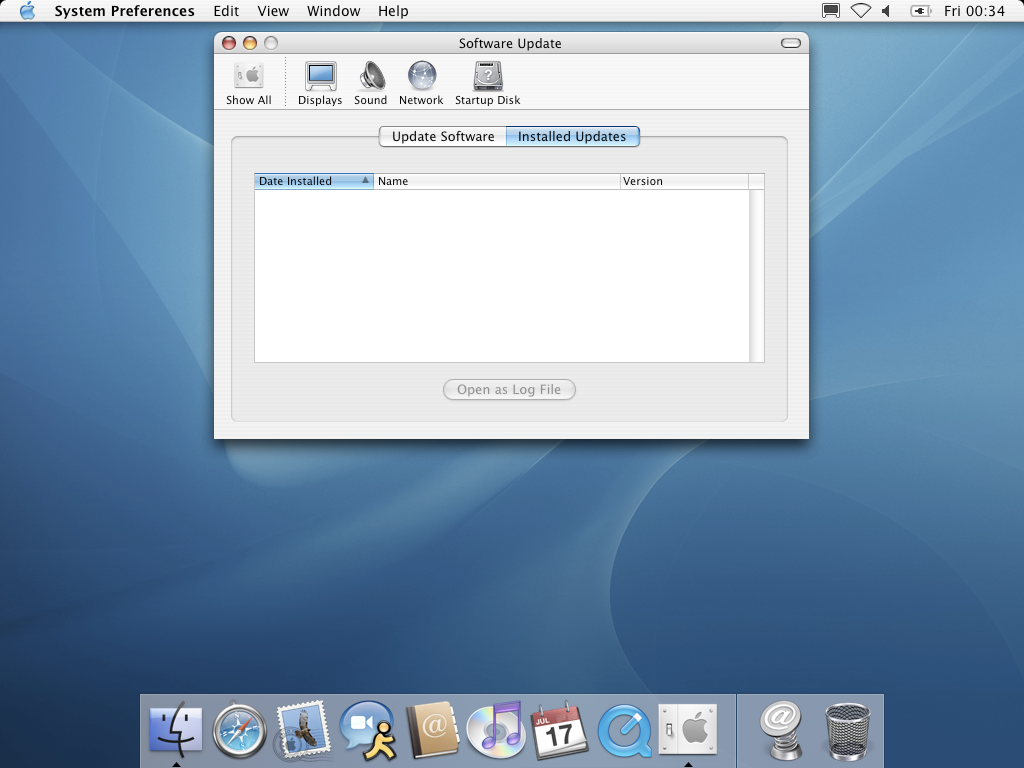The image size is (1024, 768).
Task: Select the Installed Updates tab
Action: click(572, 136)
